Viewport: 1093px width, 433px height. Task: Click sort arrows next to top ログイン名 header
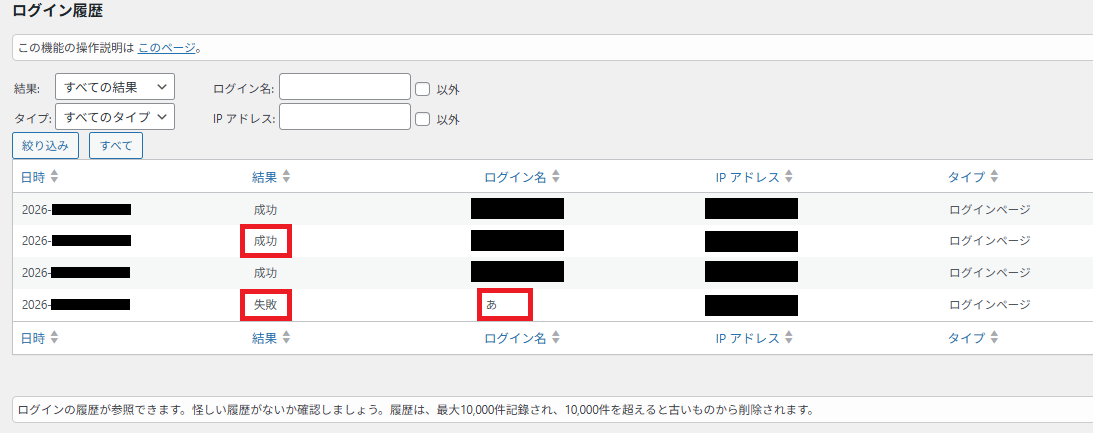[556, 177]
